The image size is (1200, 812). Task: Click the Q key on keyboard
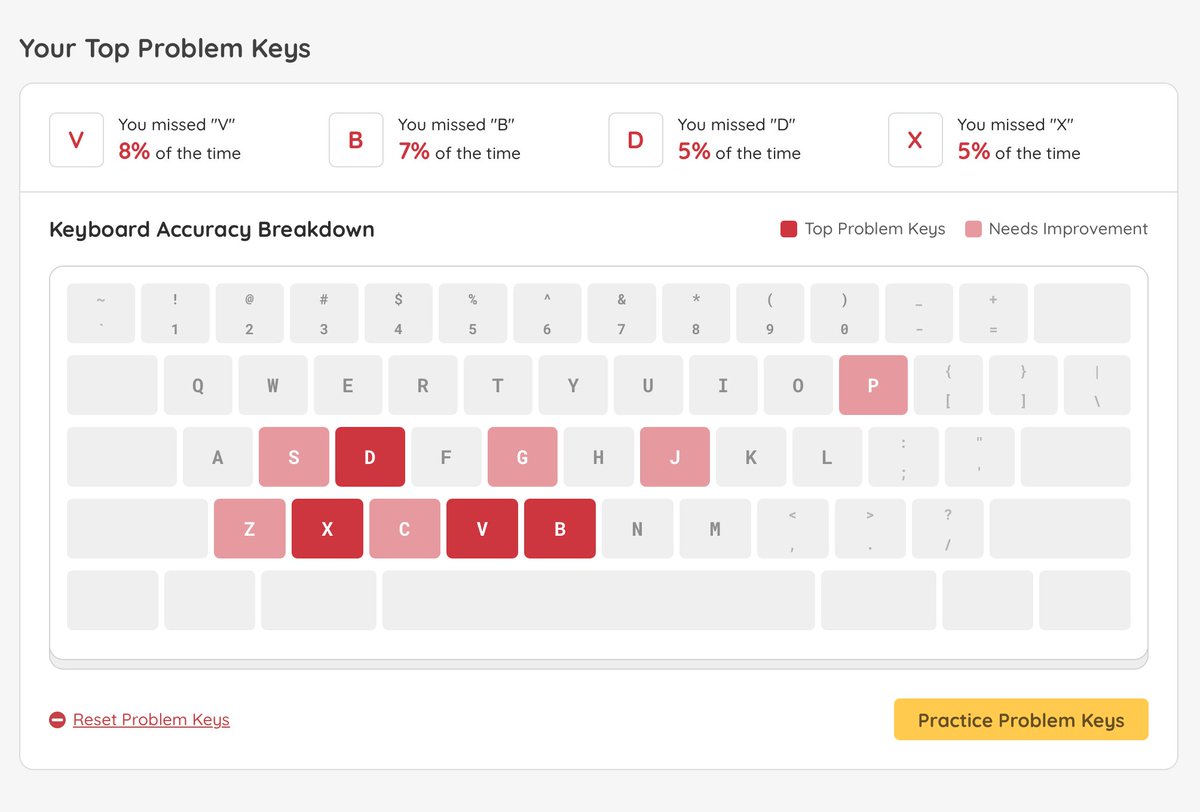(198, 385)
